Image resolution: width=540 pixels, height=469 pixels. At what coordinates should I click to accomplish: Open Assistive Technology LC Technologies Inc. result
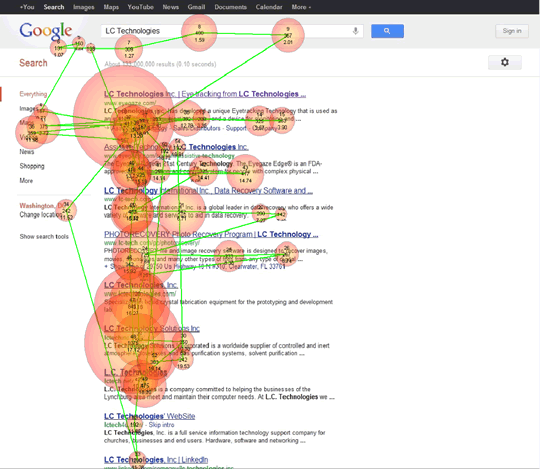tap(176, 147)
